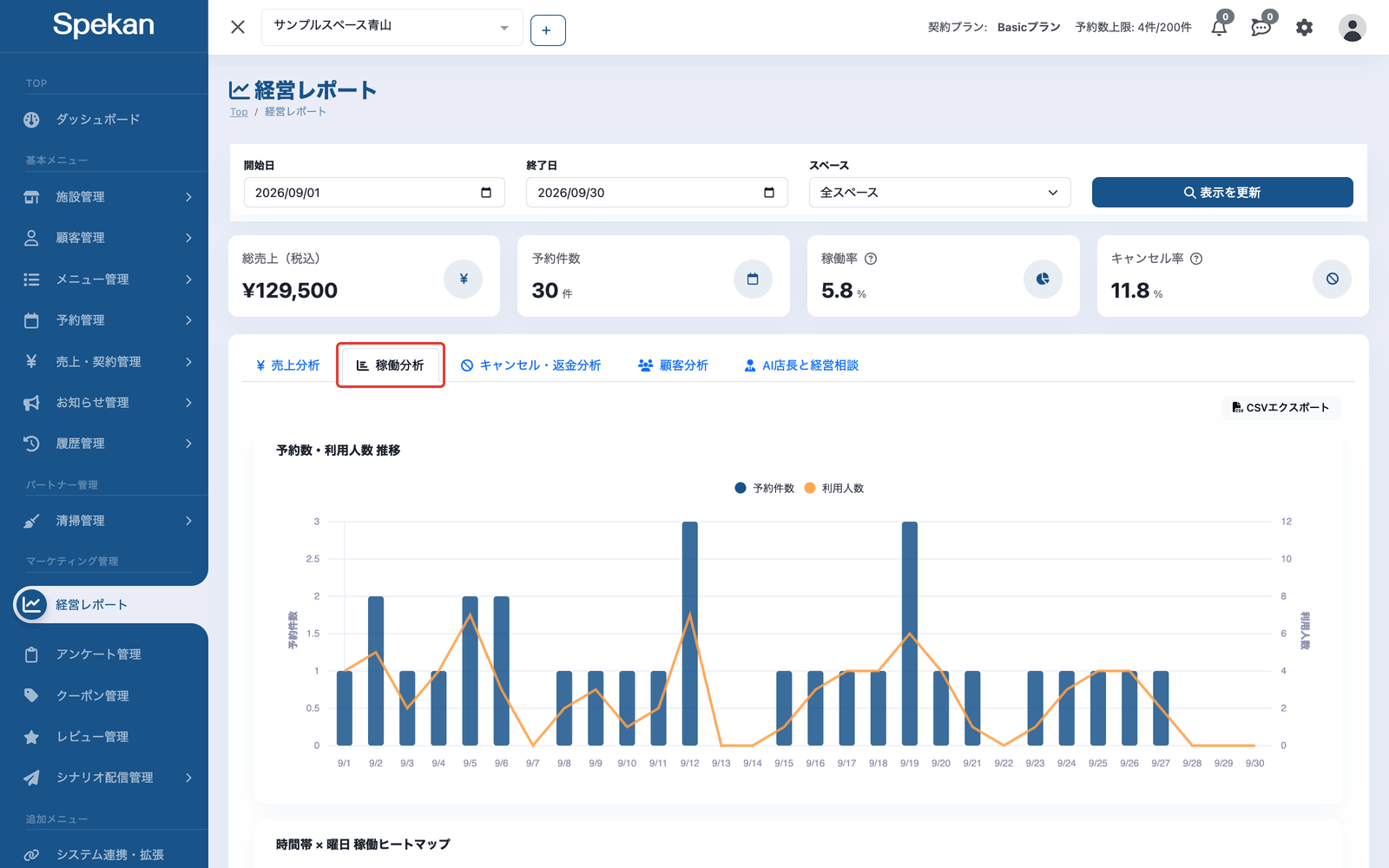This screenshot has width=1389, height=868.
Task: Switch to 顧客分析 tab
Action: (x=673, y=365)
